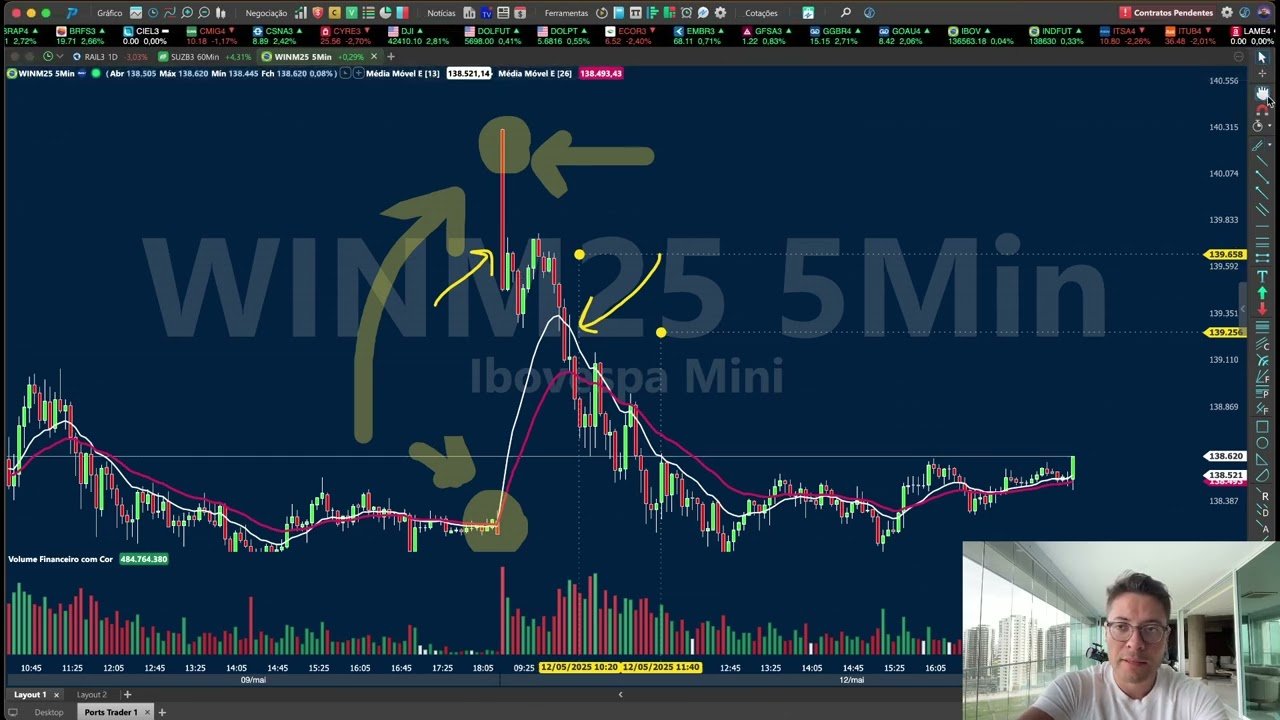Image resolution: width=1280 pixels, height=720 pixels.
Task: Select the text T drawing tool
Action: tap(1262, 275)
